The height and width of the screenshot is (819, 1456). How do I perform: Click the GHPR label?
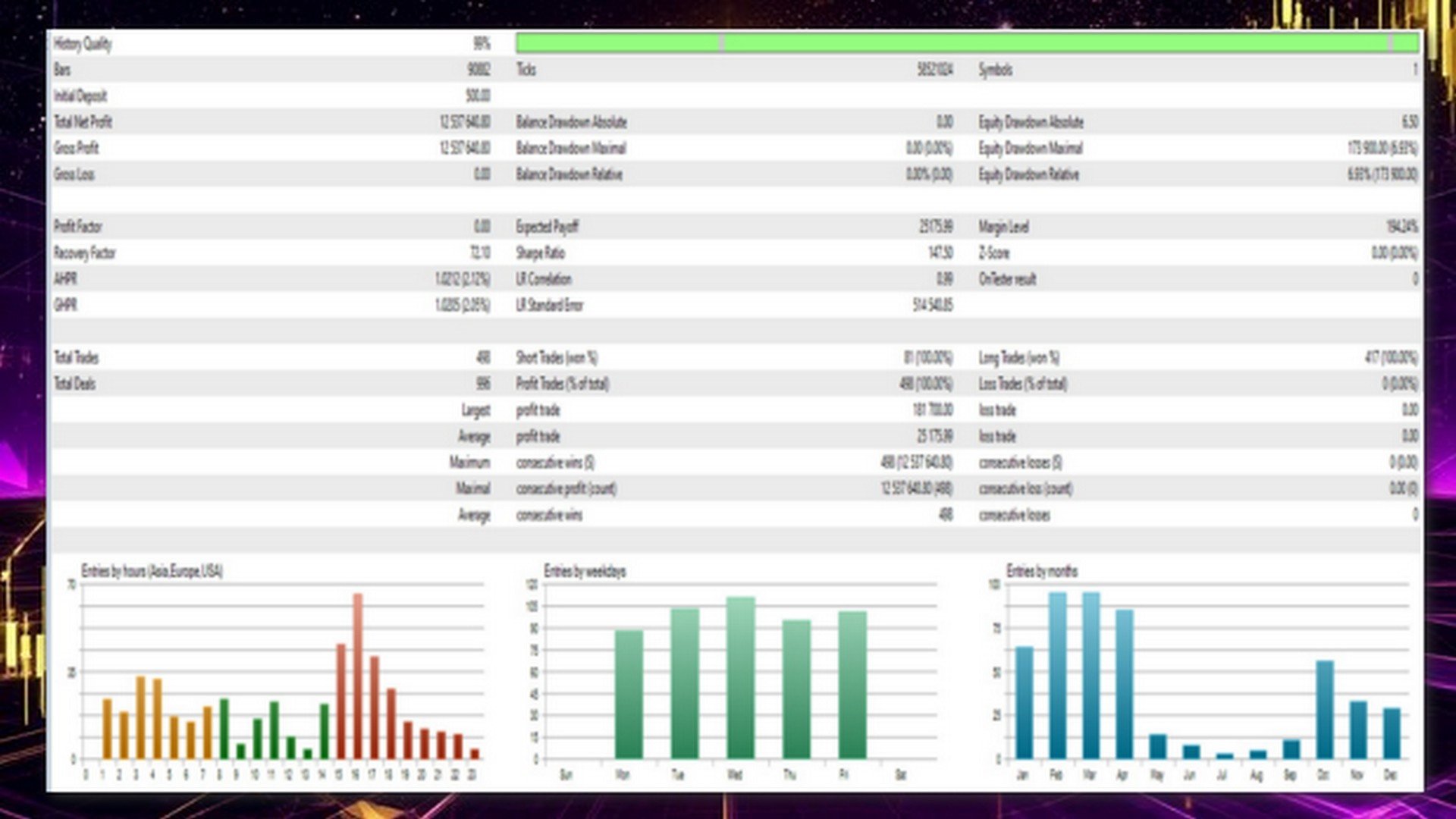click(66, 305)
